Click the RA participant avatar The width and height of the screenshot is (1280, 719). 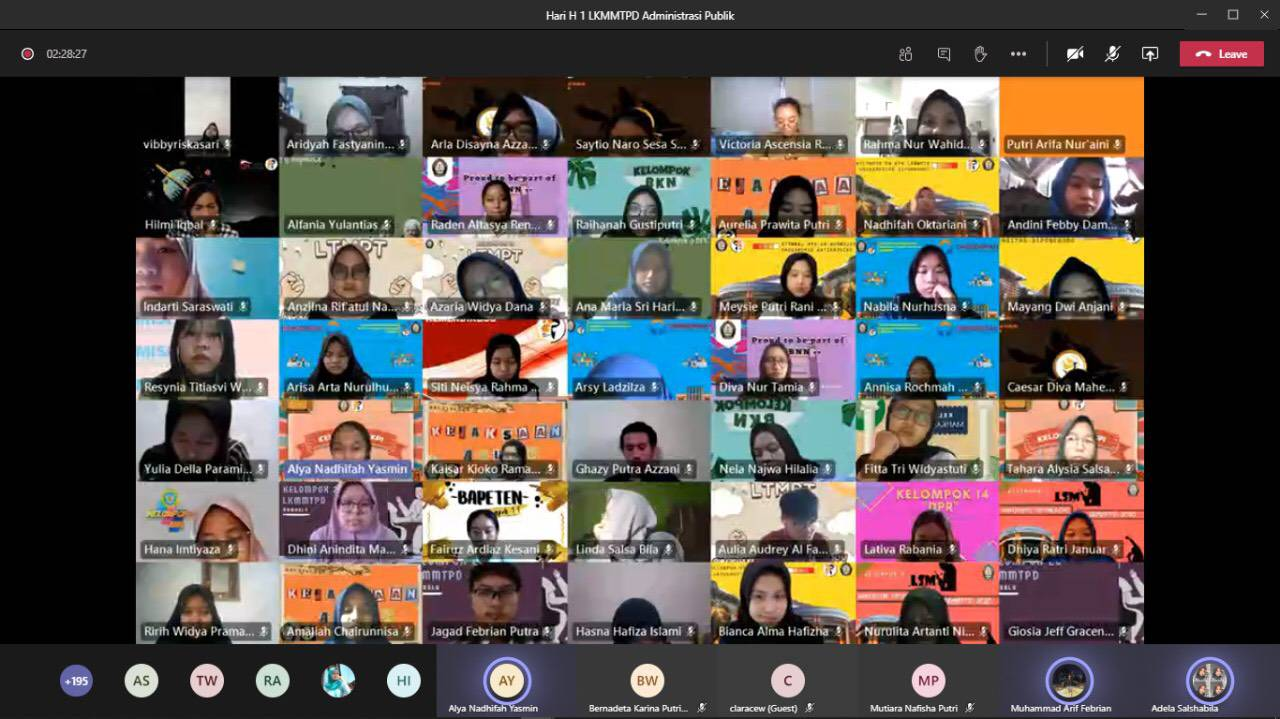[x=272, y=681]
